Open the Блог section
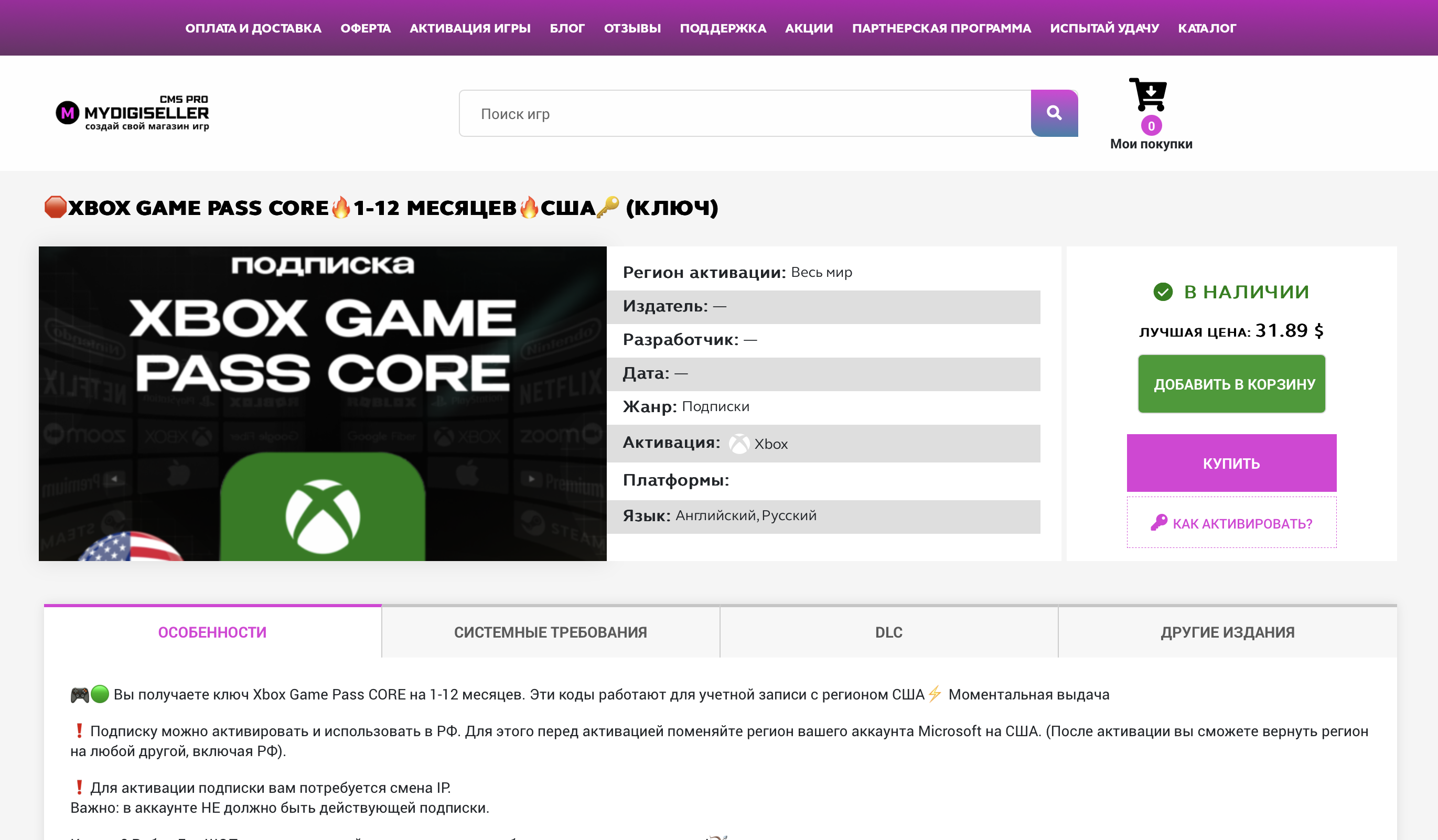 pyautogui.click(x=566, y=28)
